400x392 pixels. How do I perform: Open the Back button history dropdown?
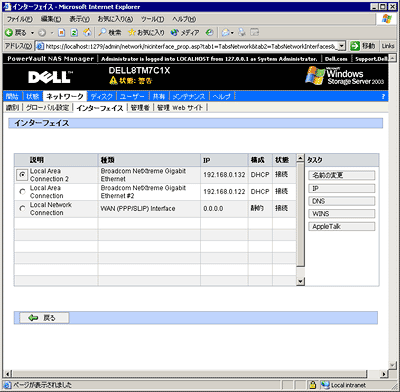33,33
